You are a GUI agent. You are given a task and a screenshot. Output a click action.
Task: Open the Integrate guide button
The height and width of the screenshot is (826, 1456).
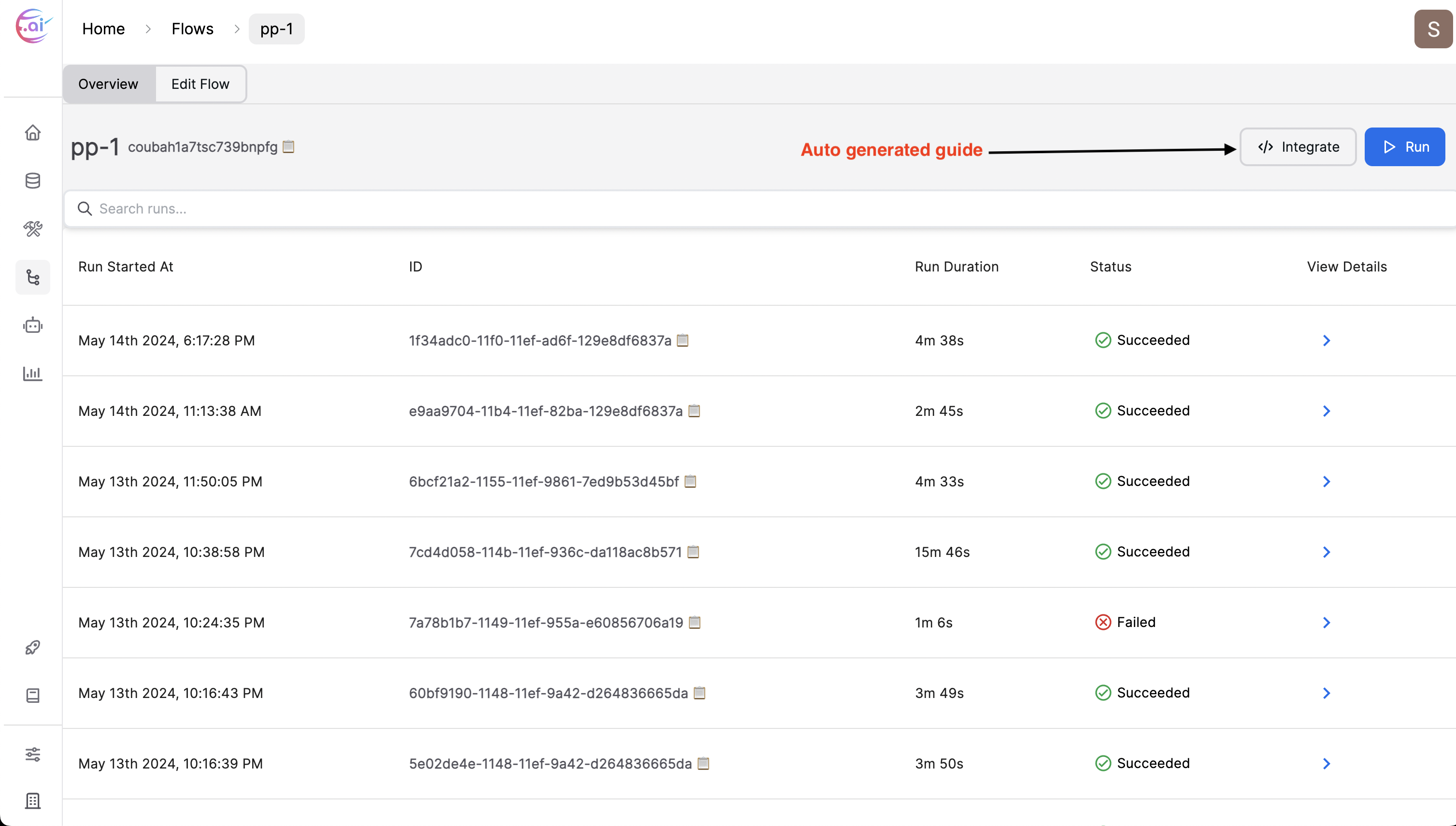[x=1297, y=147]
